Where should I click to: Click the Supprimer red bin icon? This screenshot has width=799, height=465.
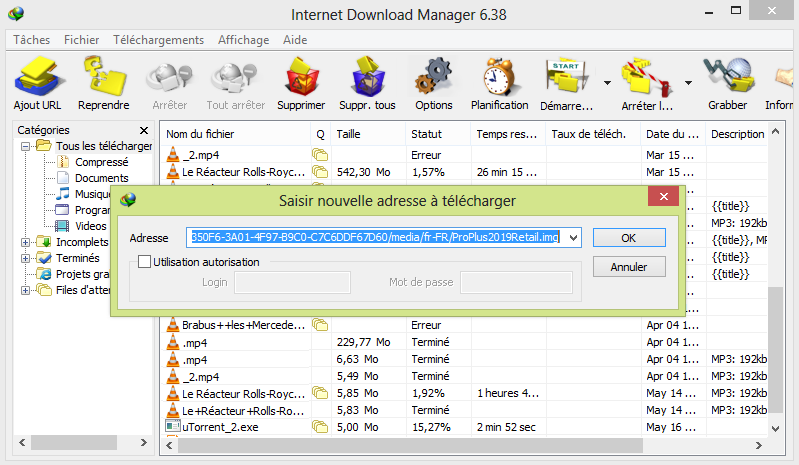coord(301,77)
